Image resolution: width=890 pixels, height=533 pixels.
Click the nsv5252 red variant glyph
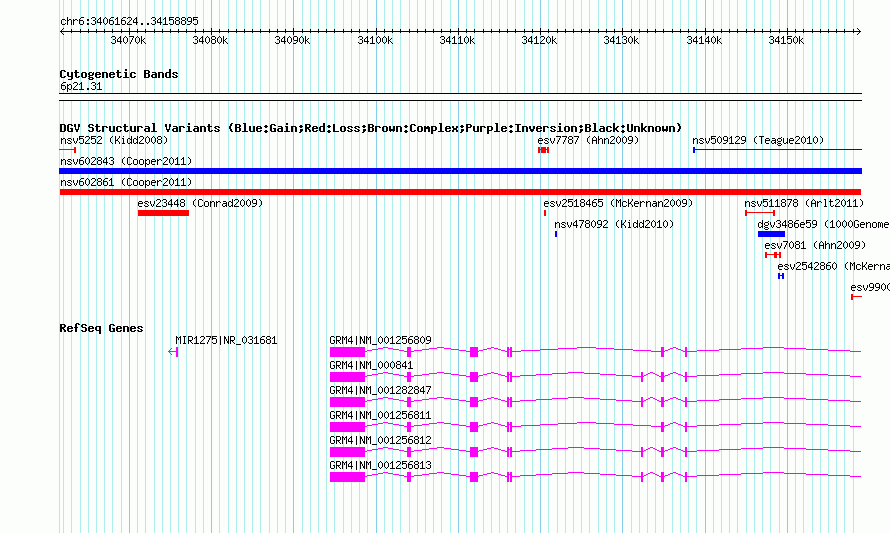[68, 150]
